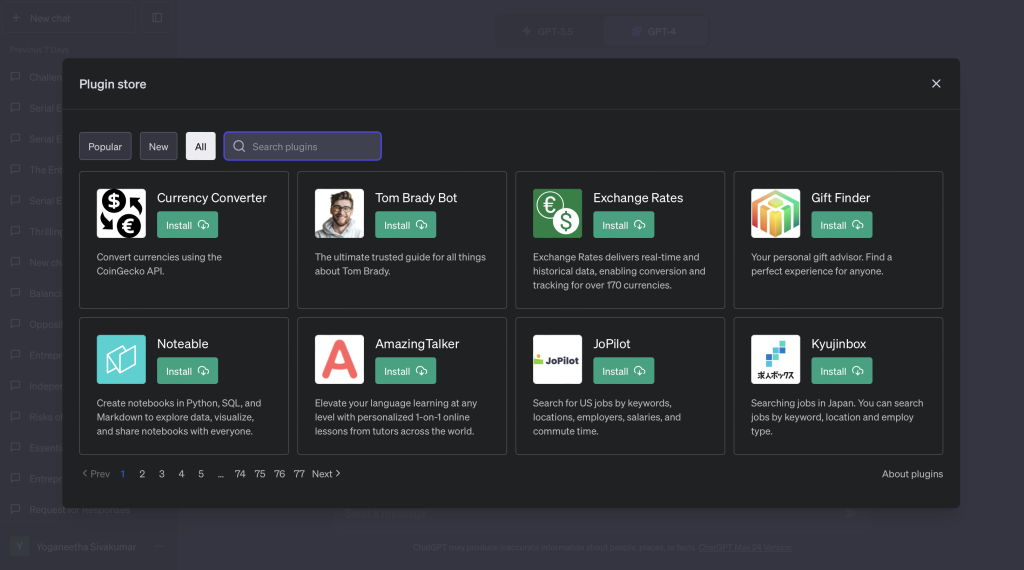
Task: Click the AmazingTalker title text
Action: click(x=417, y=344)
